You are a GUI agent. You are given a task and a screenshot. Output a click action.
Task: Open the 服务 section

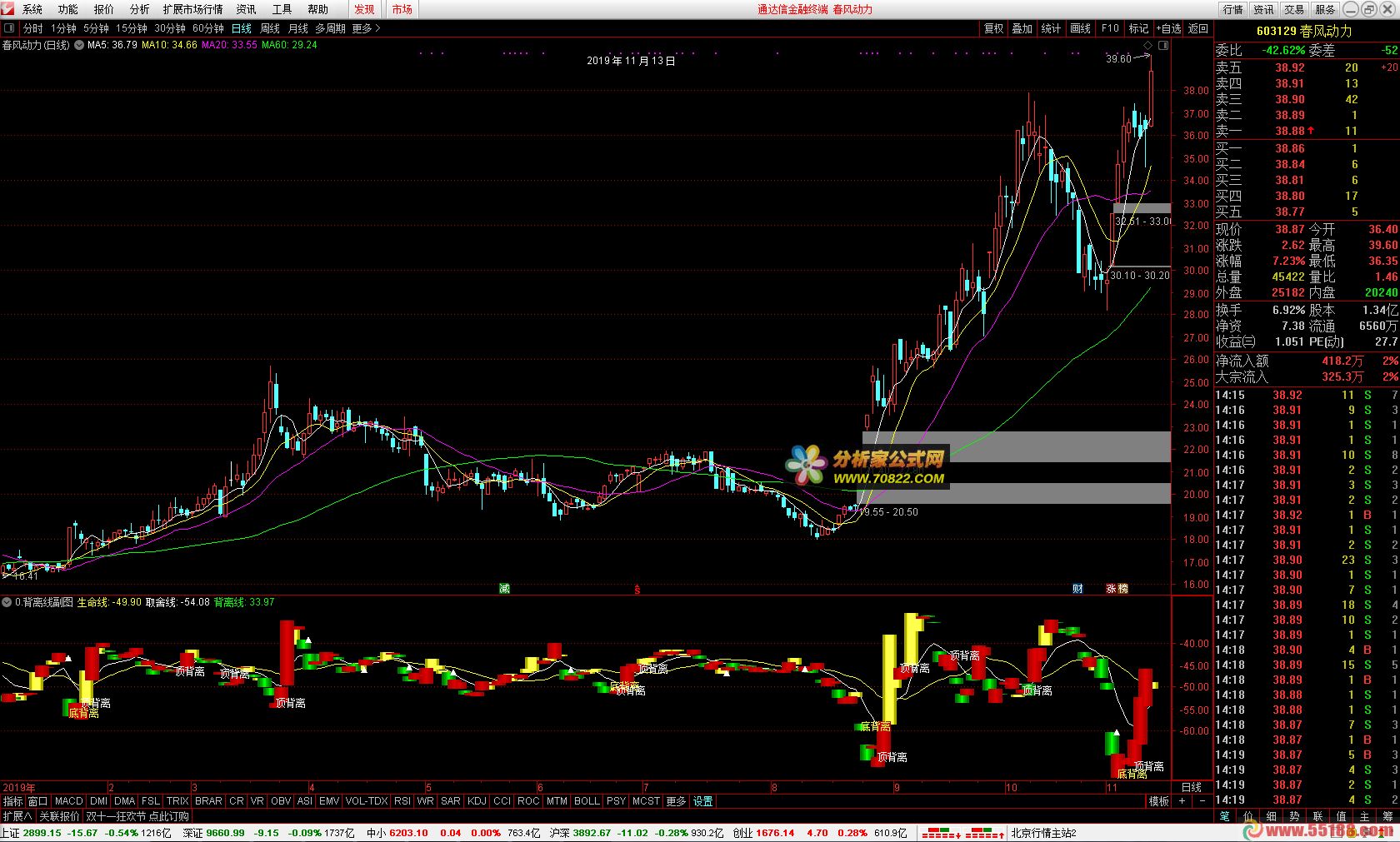click(1325, 9)
